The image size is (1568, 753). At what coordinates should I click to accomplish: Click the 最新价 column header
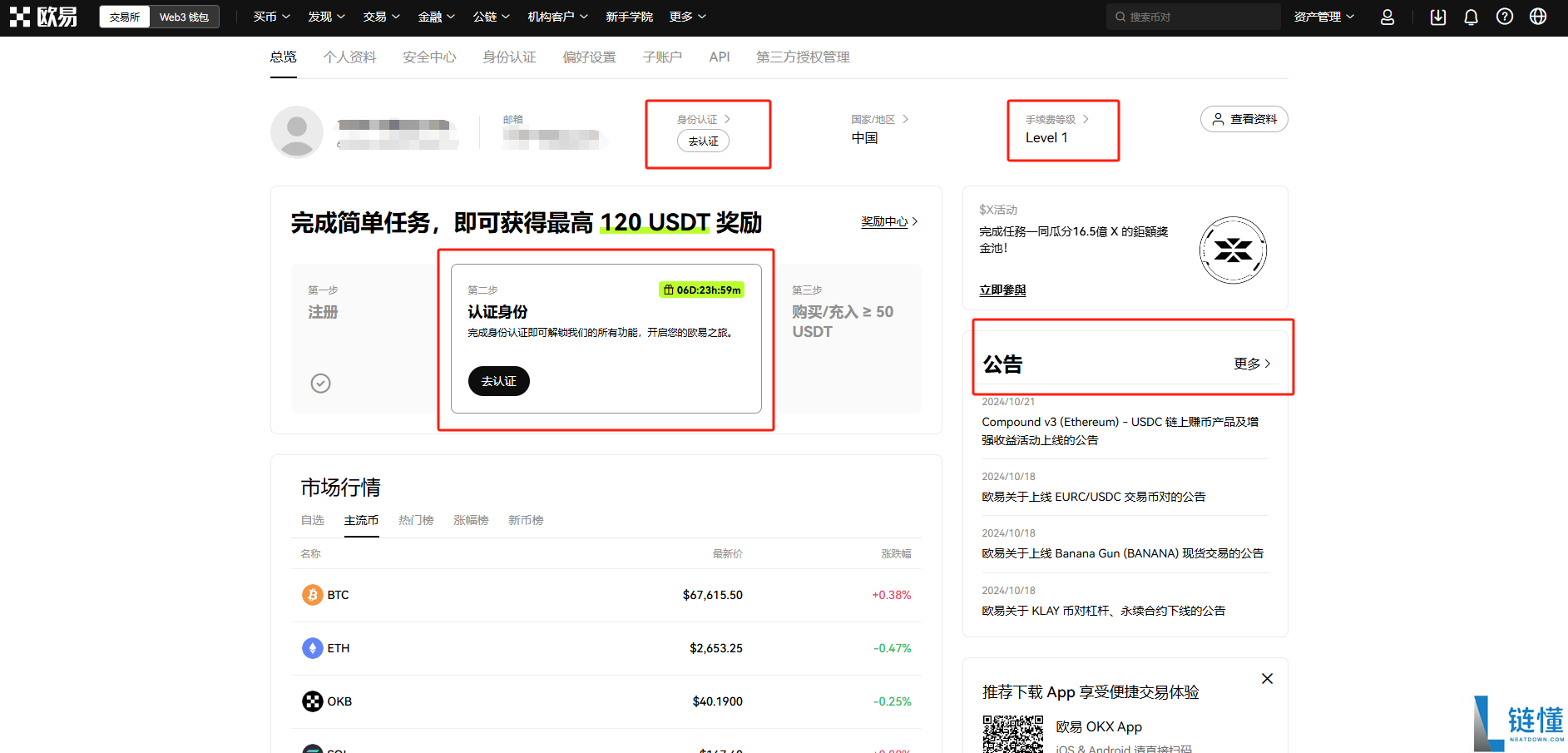tap(727, 553)
